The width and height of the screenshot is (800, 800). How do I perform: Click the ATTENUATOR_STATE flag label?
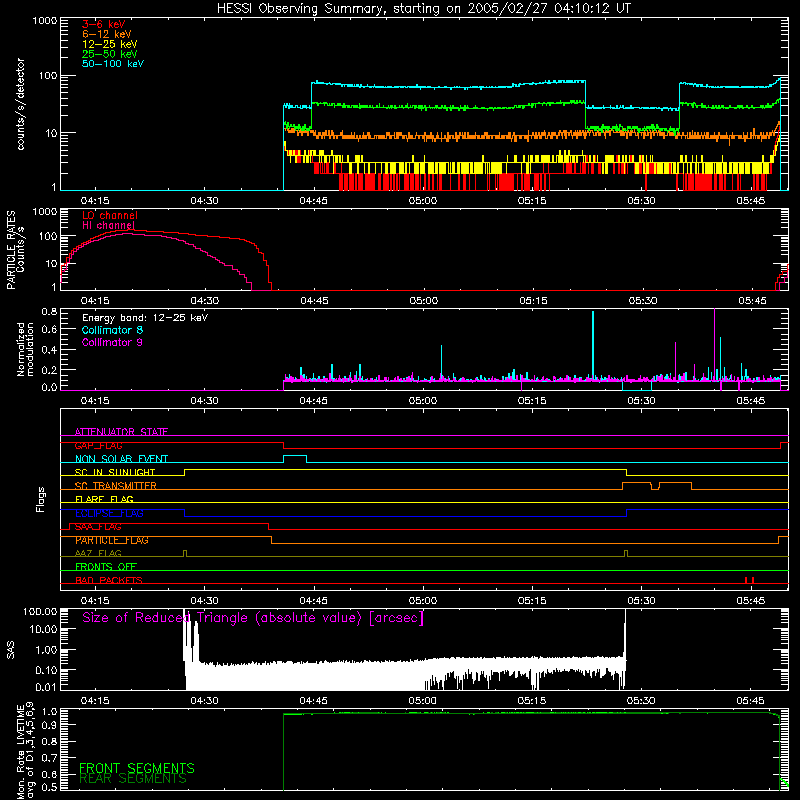121,432
